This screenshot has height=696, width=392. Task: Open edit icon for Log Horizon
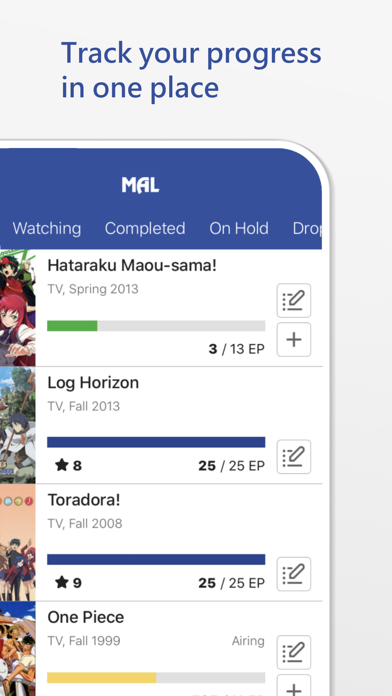[x=293, y=457]
